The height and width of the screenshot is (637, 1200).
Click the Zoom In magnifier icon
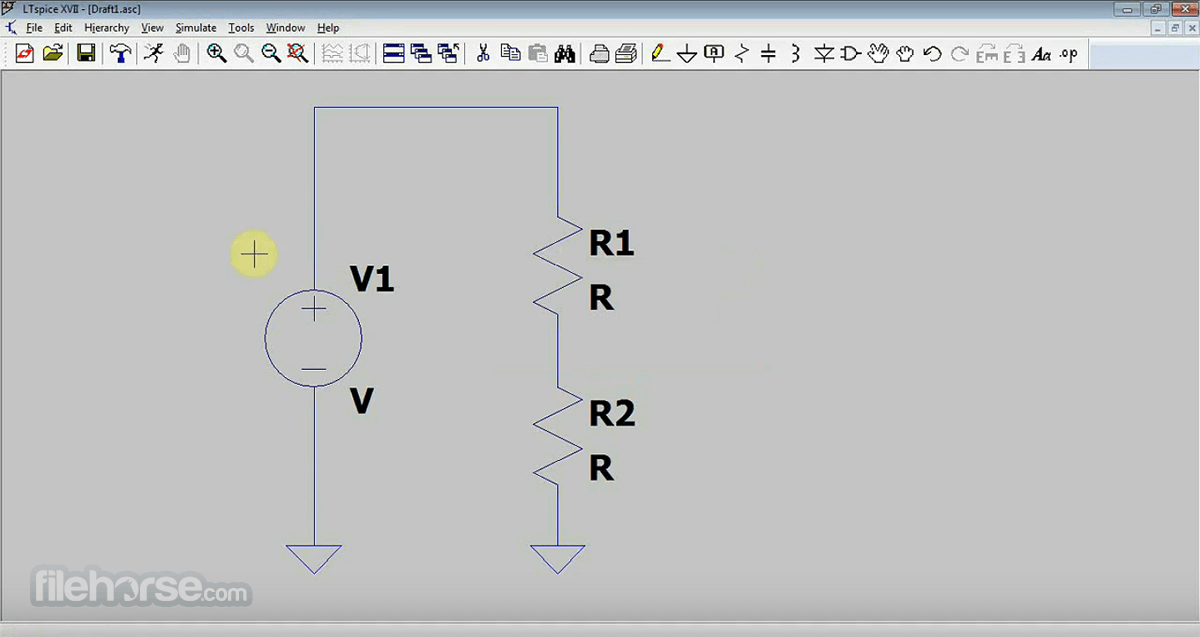click(216, 53)
